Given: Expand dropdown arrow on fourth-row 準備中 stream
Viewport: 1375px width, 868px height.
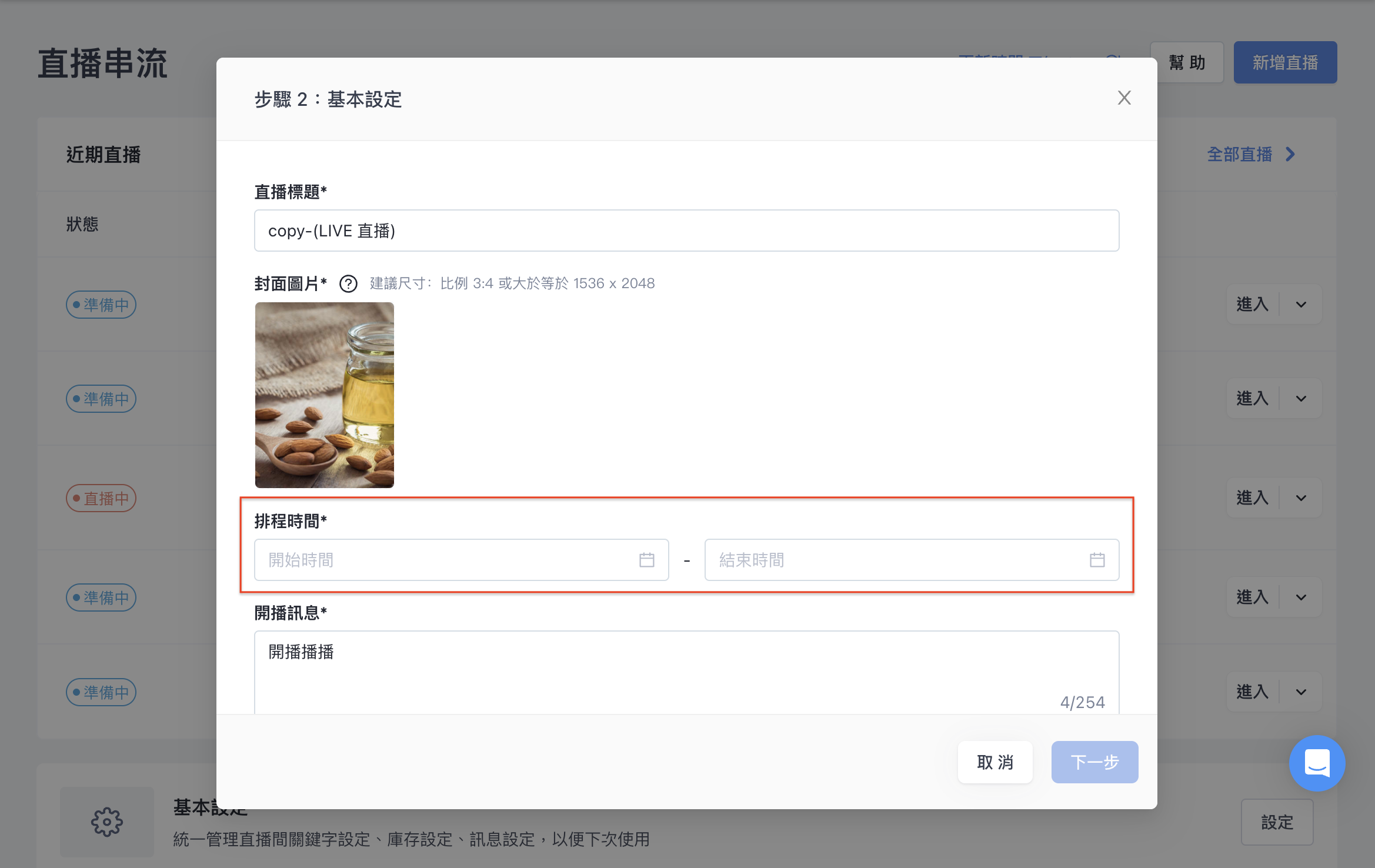Looking at the screenshot, I should click(x=1301, y=597).
